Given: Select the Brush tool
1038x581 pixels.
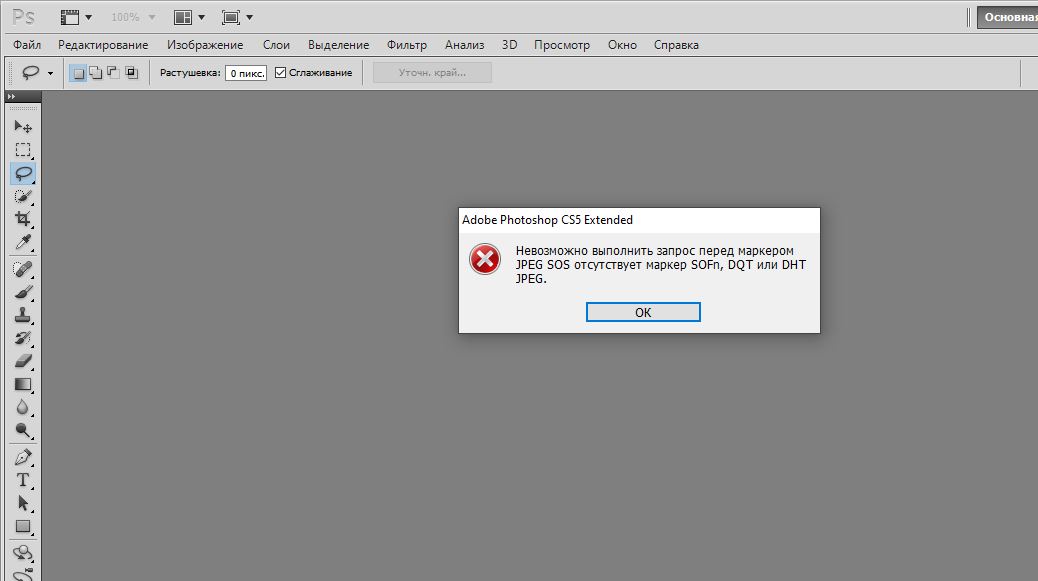Looking at the screenshot, I should point(23,292).
